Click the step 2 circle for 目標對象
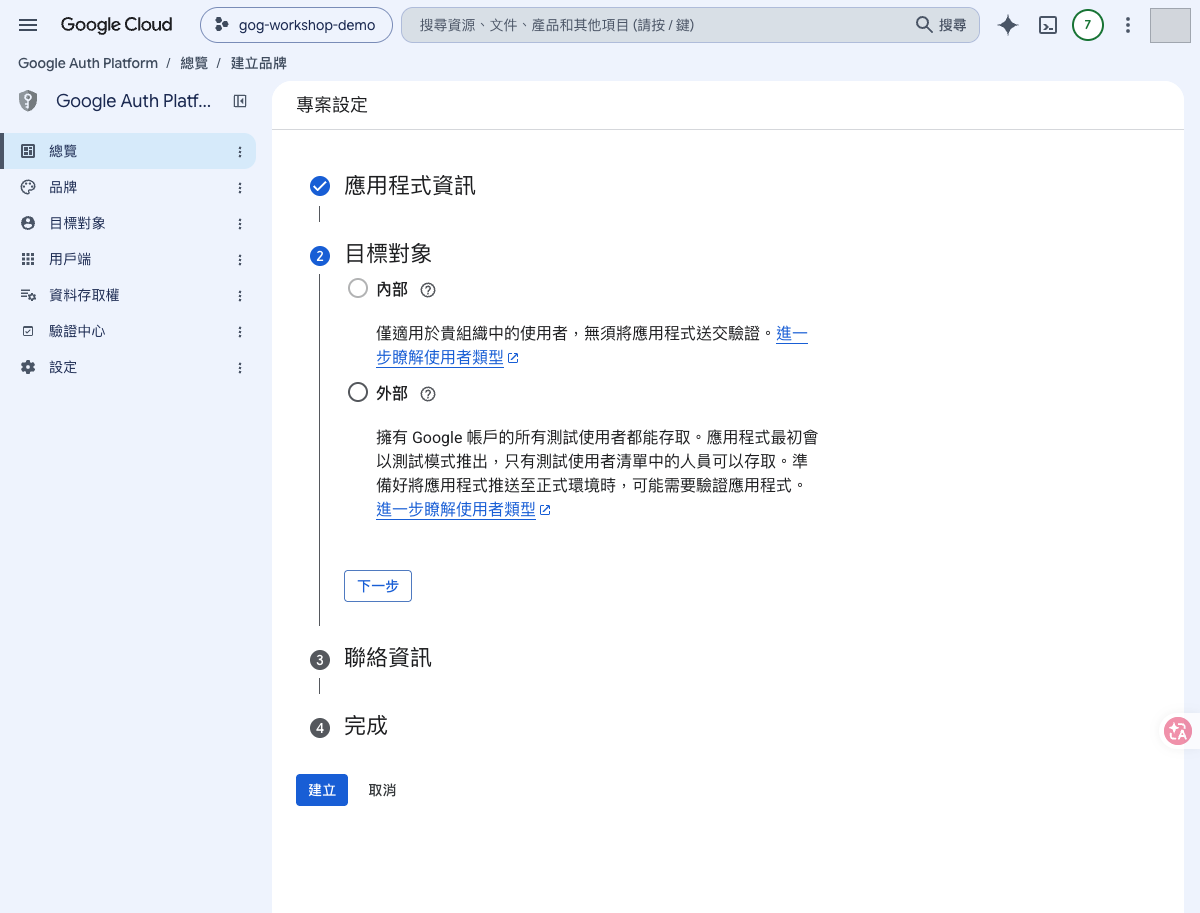Viewport: 1200px width, 913px height. [320, 256]
